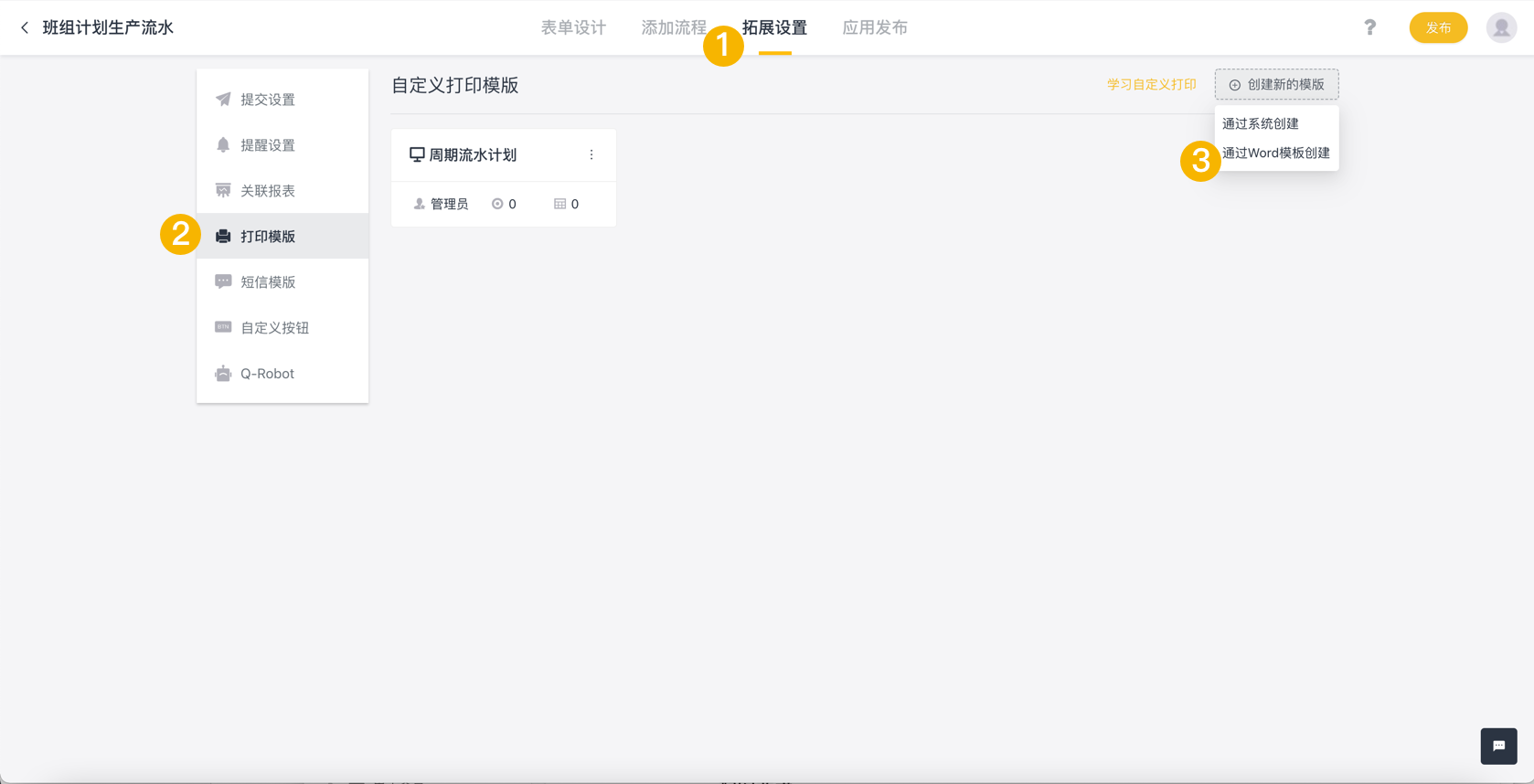Viewport: 1534px width, 784px height.
Task: Click the bell icon for 提醒设置
Action: 223,144
